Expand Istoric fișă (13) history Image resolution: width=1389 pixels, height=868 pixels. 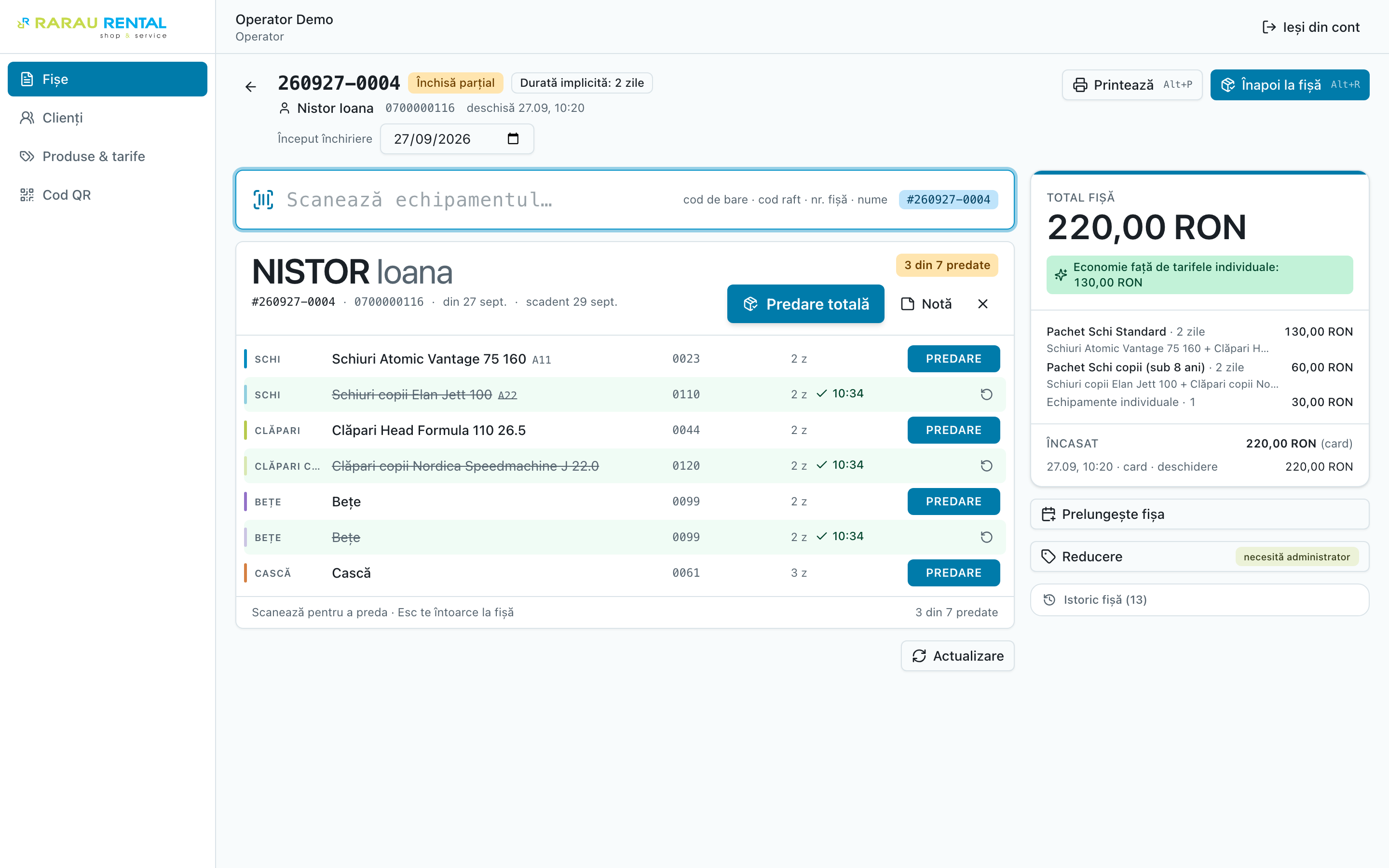point(1199,600)
